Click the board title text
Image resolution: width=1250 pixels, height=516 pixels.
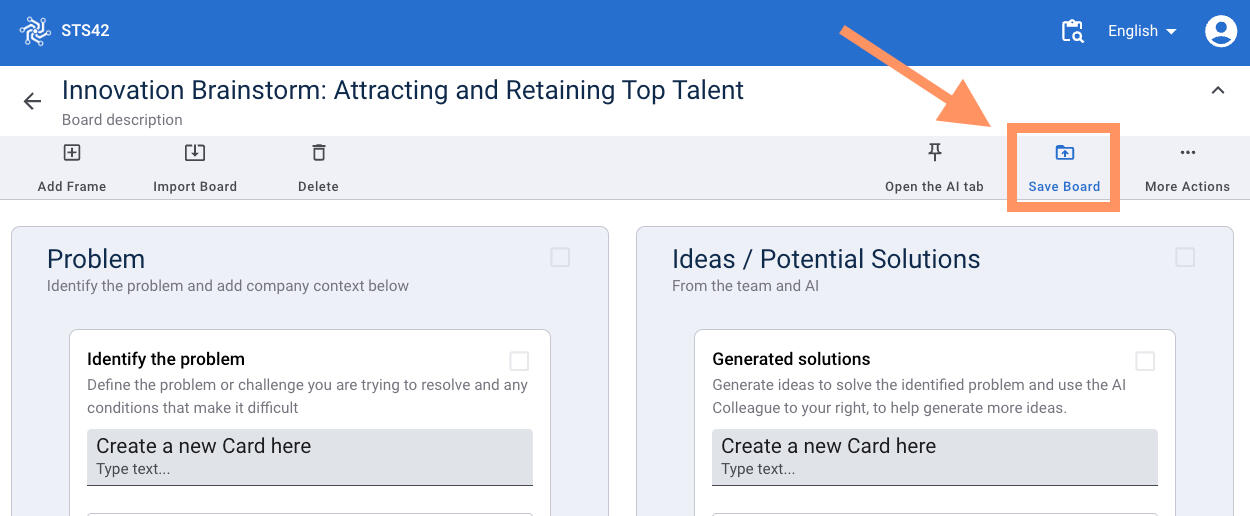(x=403, y=90)
